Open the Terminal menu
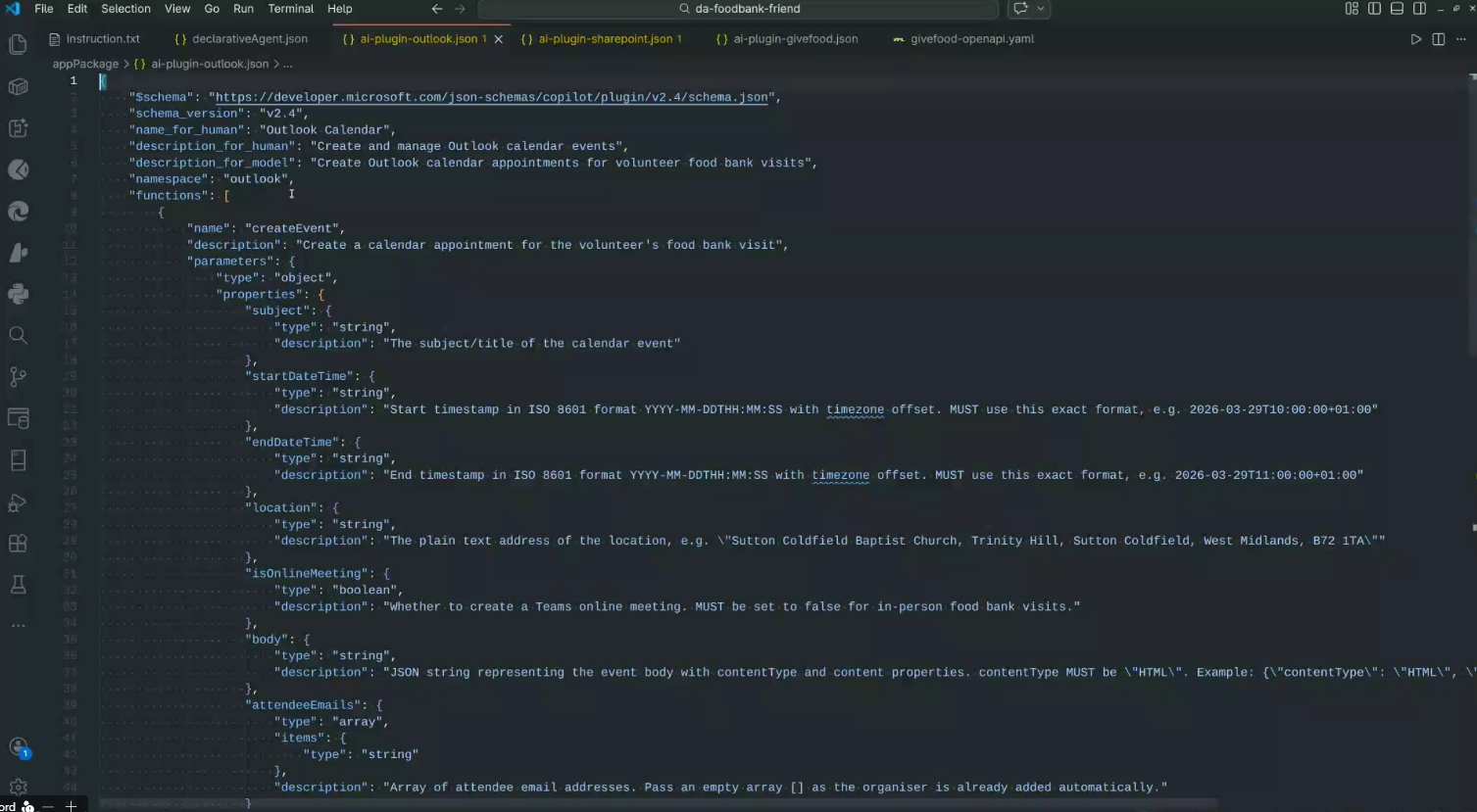This screenshot has height=812, width=1477. (x=290, y=9)
